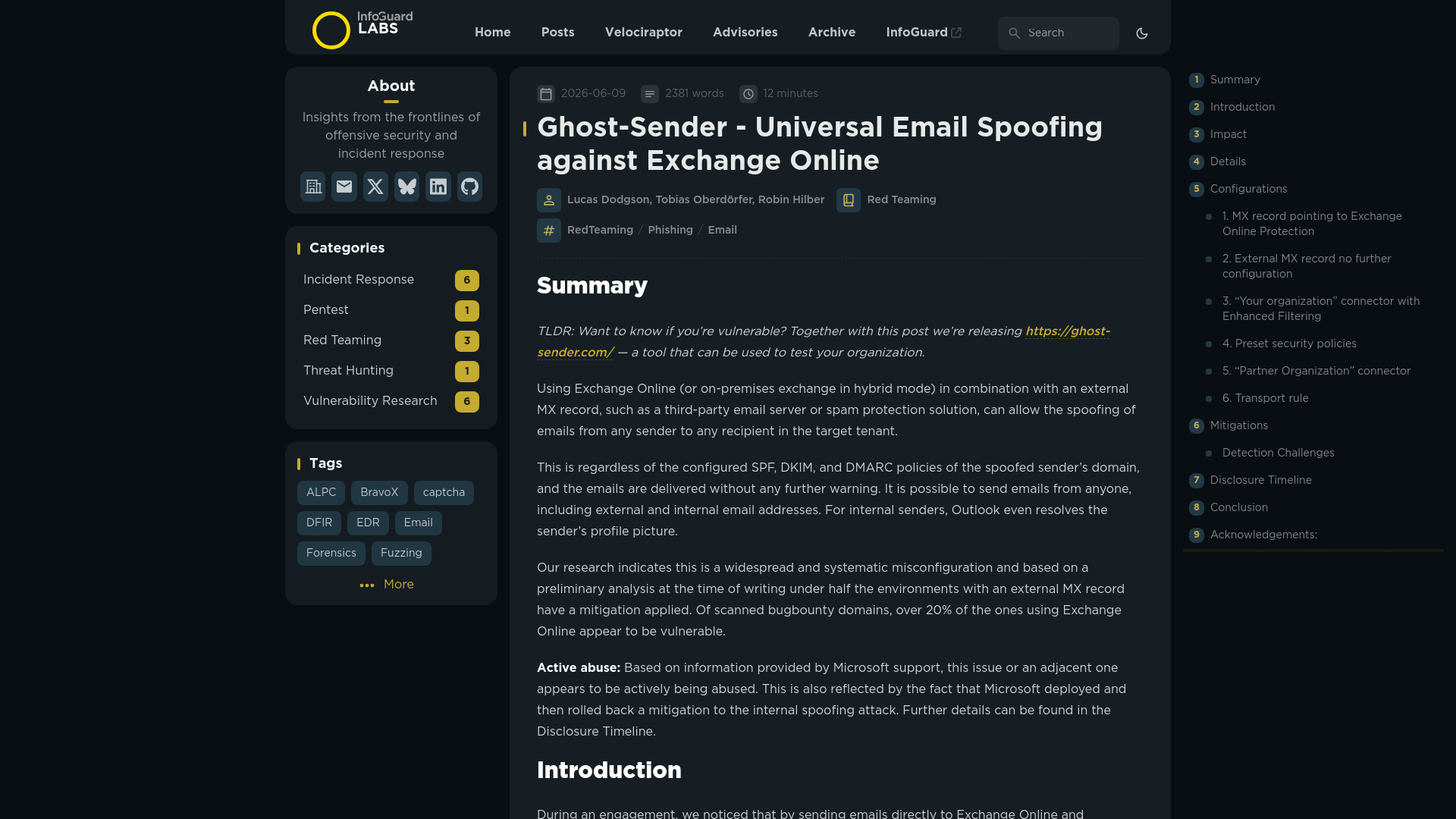Jump to Acknowledgements in table of contents

(1263, 535)
